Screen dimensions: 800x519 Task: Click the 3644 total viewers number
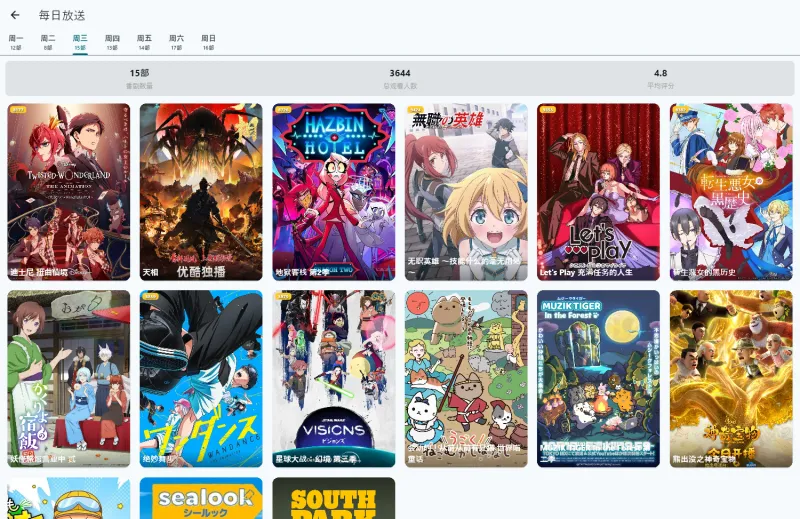[x=400, y=73]
